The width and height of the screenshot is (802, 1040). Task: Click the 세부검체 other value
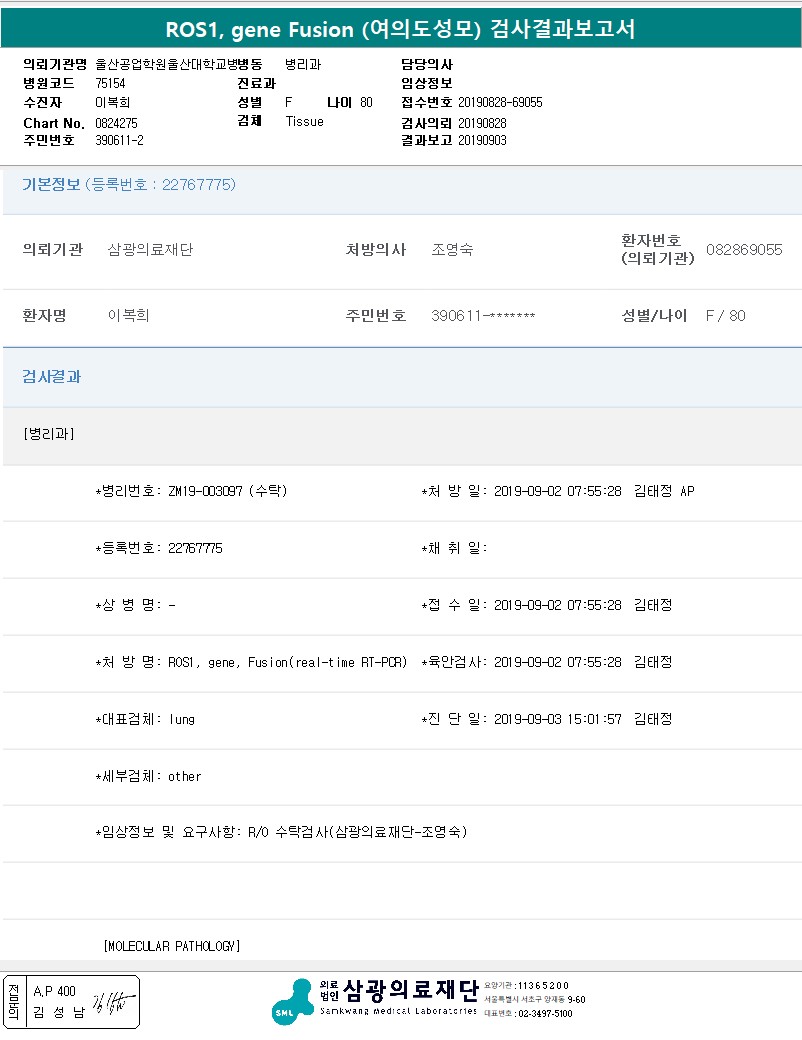tap(184, 776)
